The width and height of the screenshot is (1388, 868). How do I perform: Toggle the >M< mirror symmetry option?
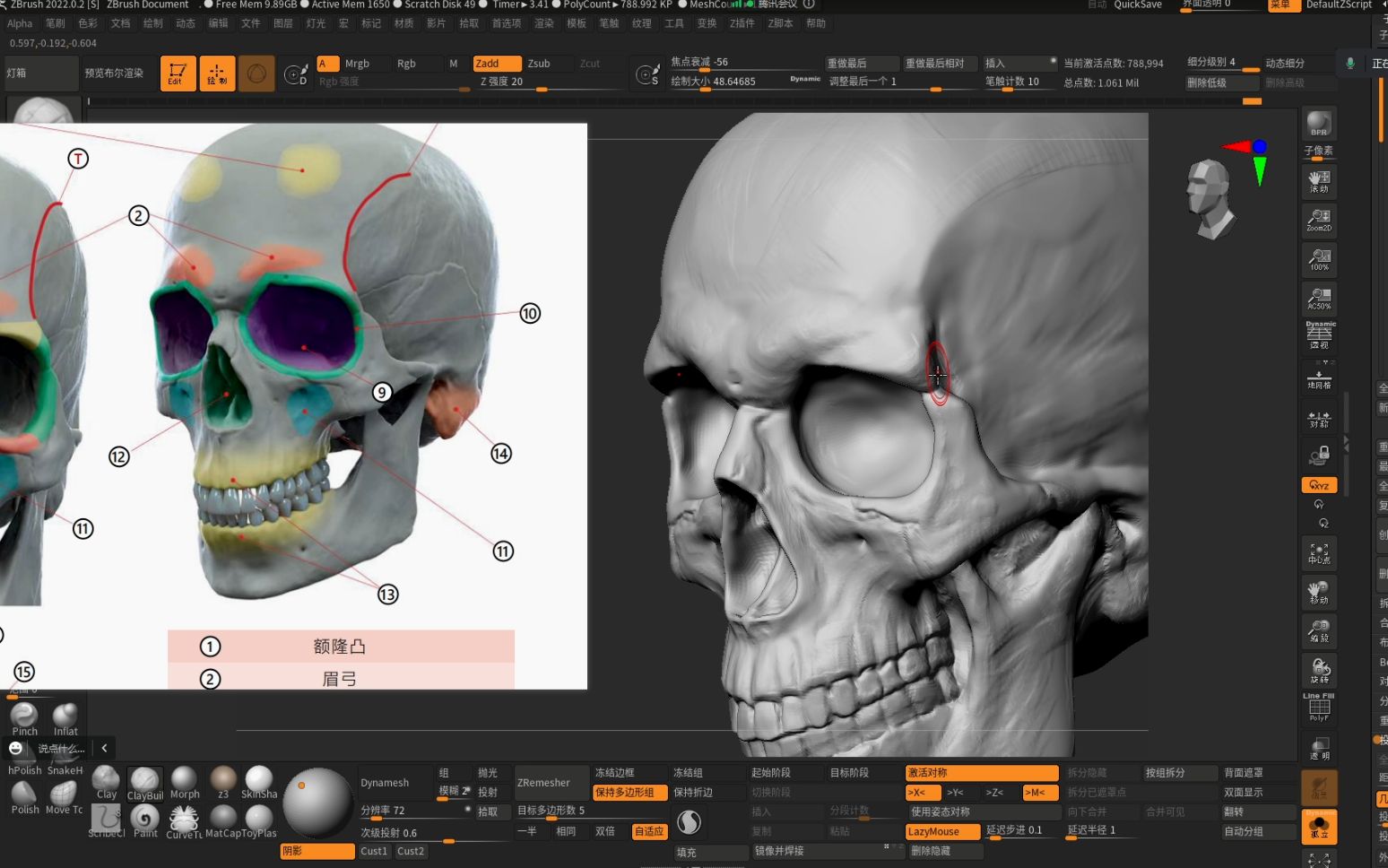point(1040,793)
